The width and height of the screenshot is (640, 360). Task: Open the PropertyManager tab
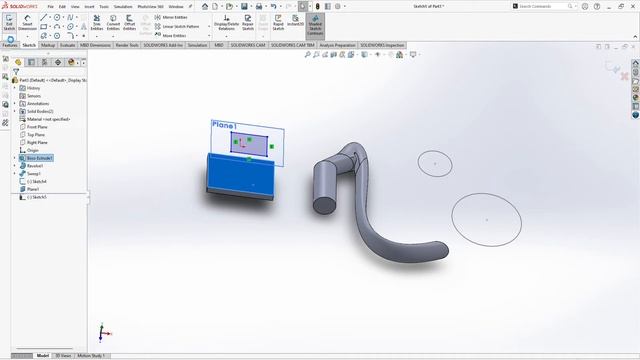coord(31,62)
